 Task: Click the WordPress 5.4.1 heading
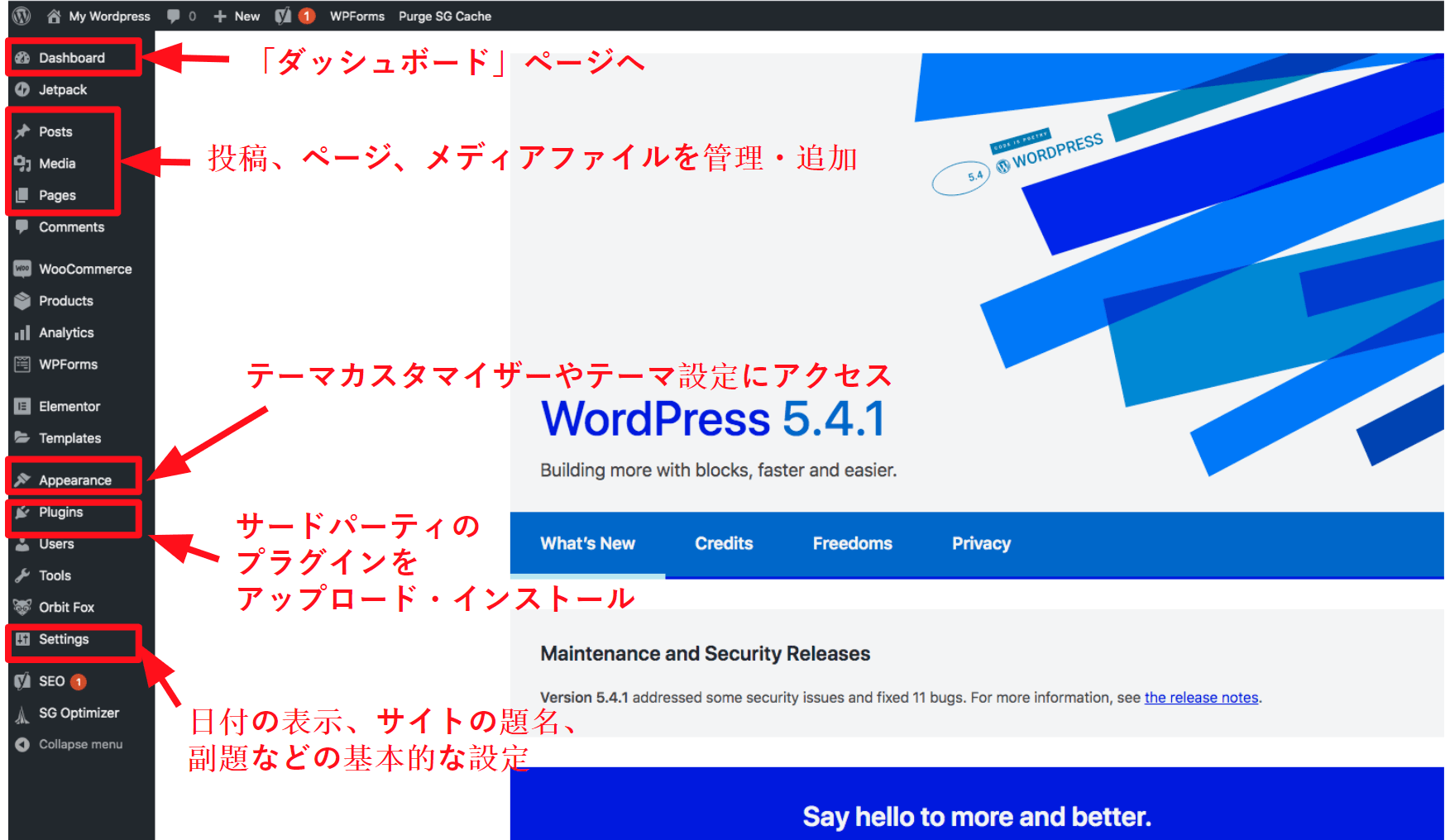713,419
